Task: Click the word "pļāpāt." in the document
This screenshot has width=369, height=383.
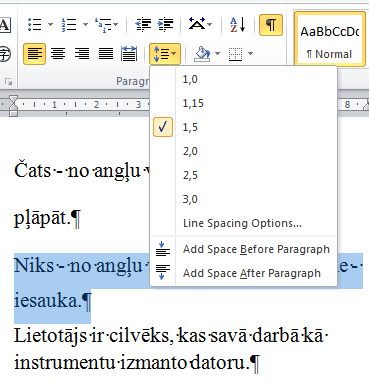Action: 42,219
